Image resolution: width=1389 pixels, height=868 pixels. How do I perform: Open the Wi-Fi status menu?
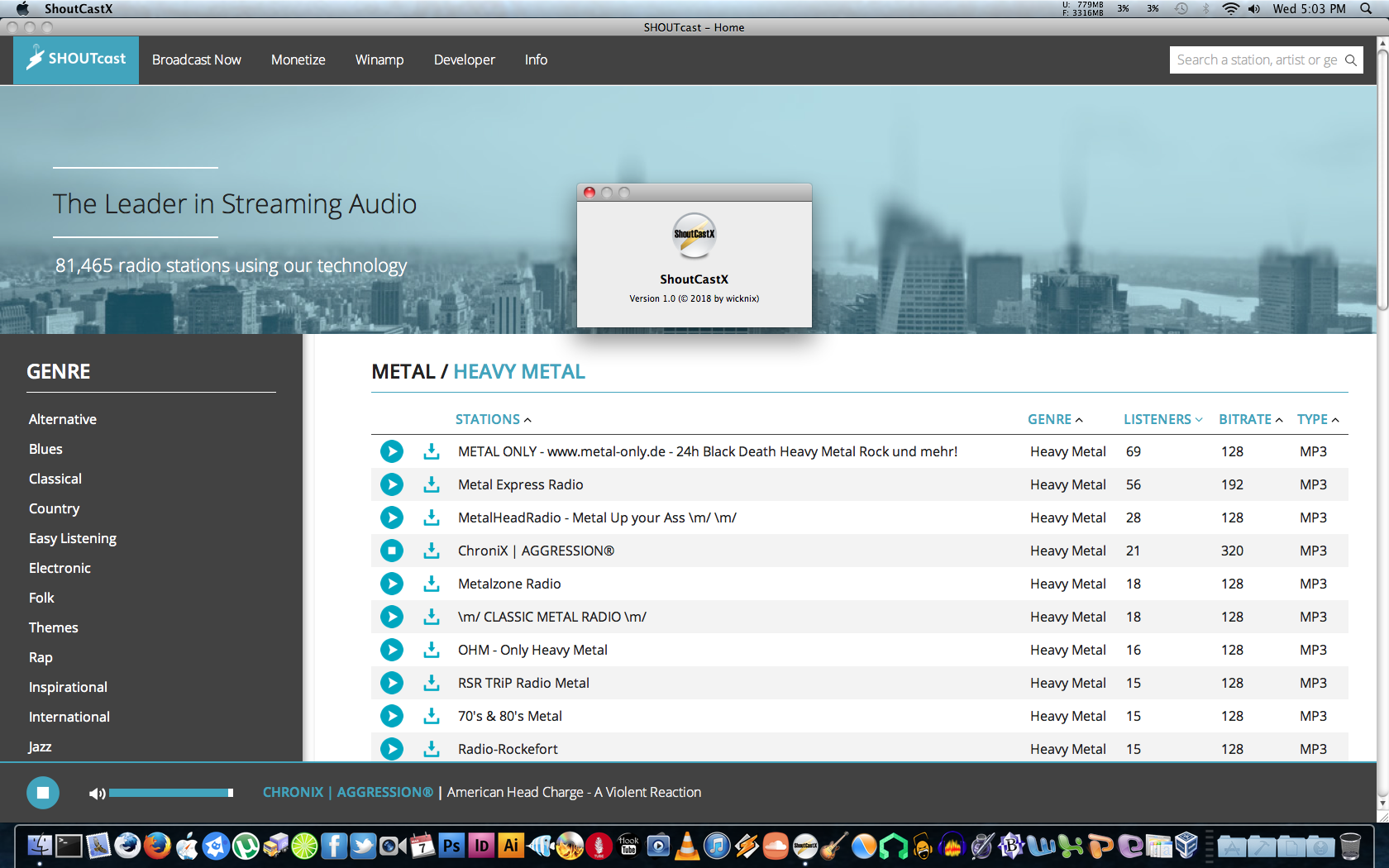point(1230,8)
